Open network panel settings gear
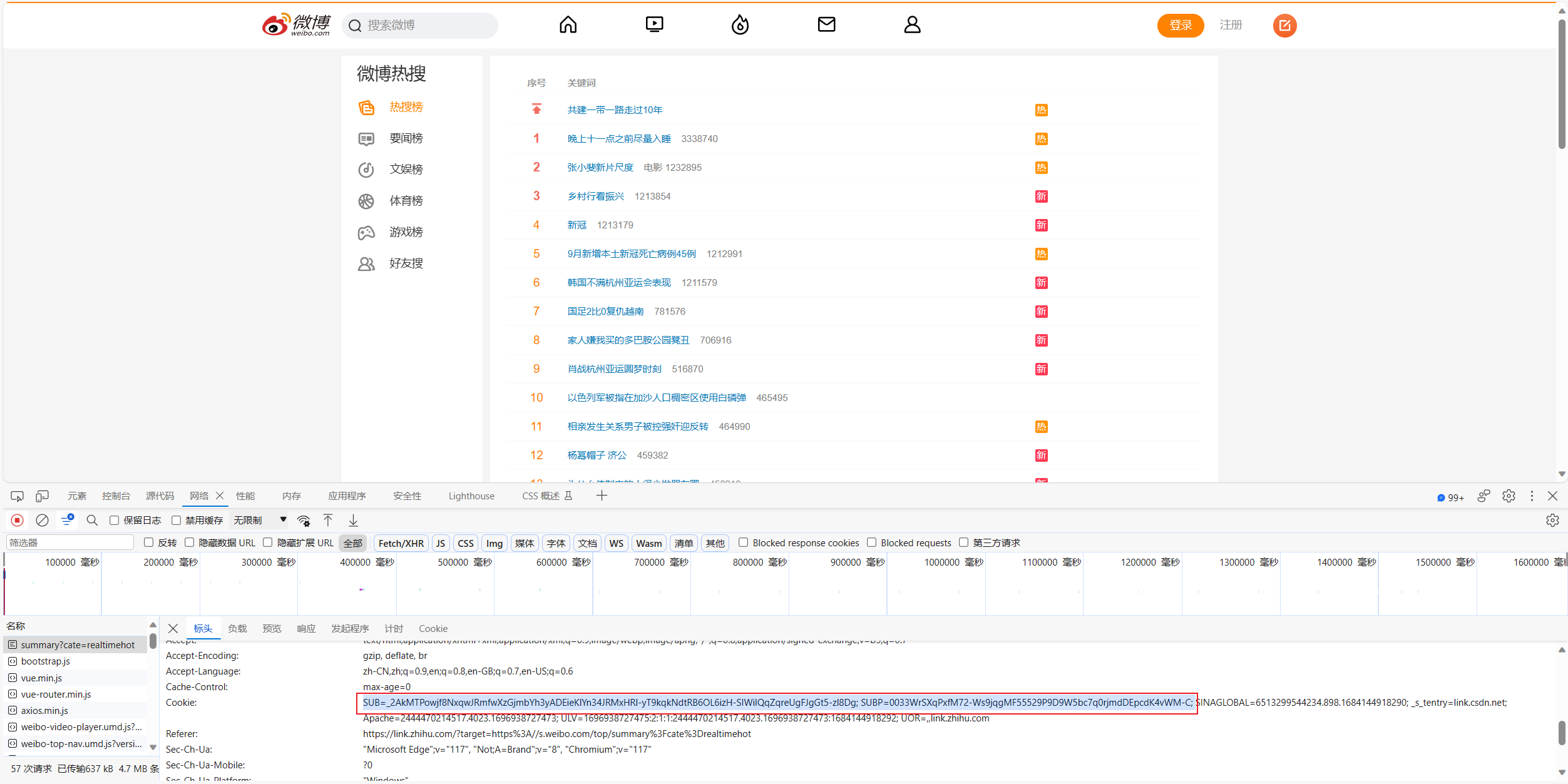The width and height of the screenshot is (1568, 784). [x=1552, y=520]
